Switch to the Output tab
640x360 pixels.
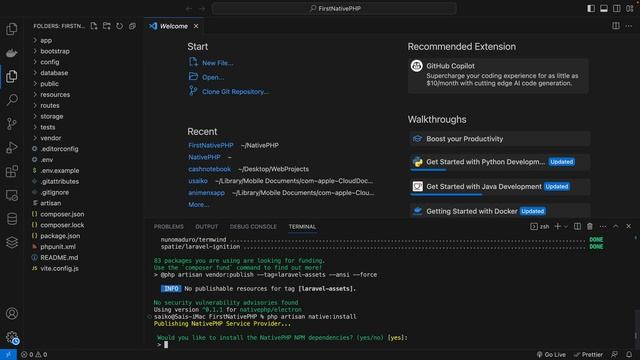[207, 227]
